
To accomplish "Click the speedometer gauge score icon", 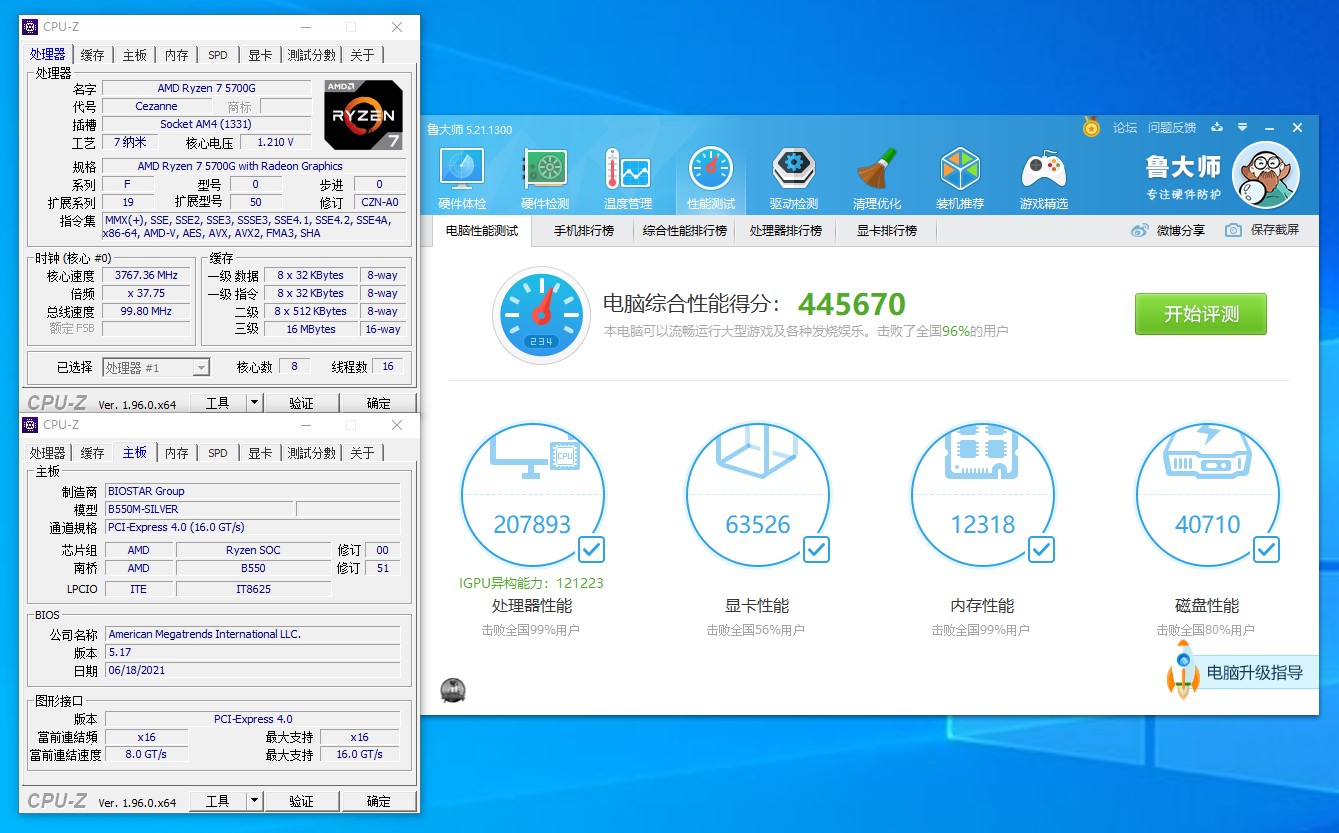I will 541,315.
